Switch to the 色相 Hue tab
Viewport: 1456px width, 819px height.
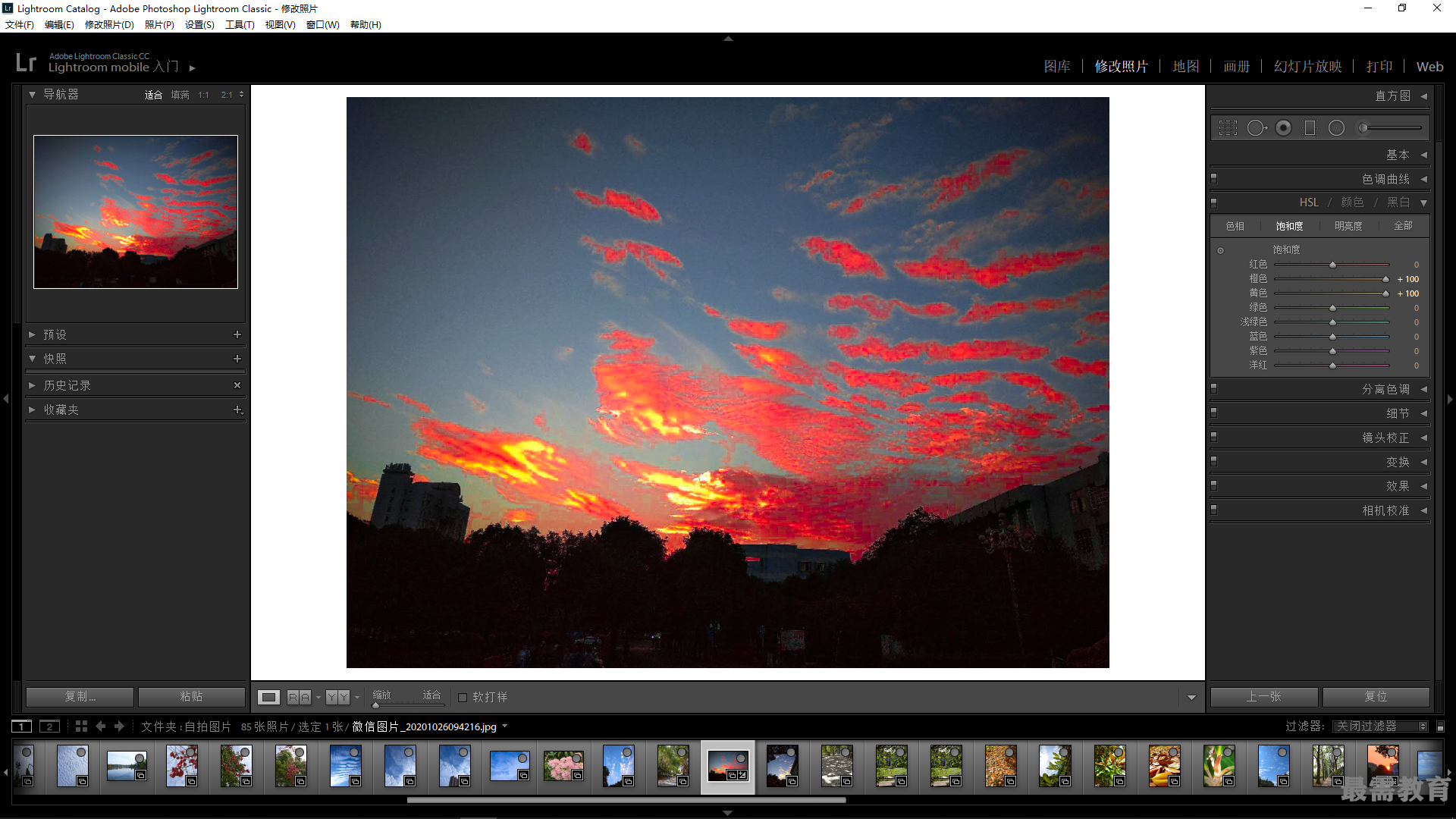[x=1235, y=226]
